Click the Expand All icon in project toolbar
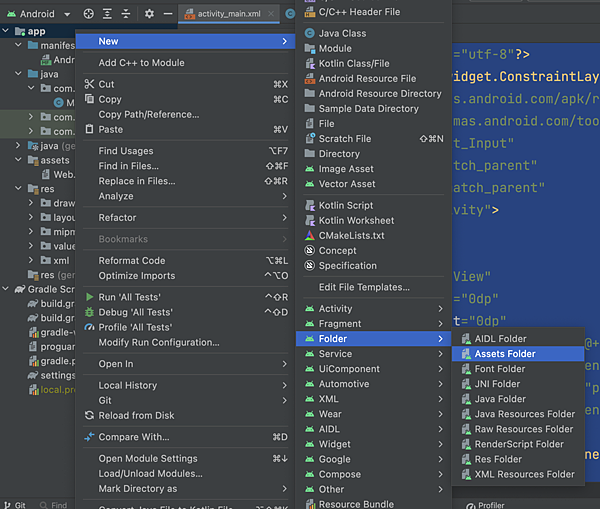This screenshot has height=509, width=600. (x=107, y=14)
